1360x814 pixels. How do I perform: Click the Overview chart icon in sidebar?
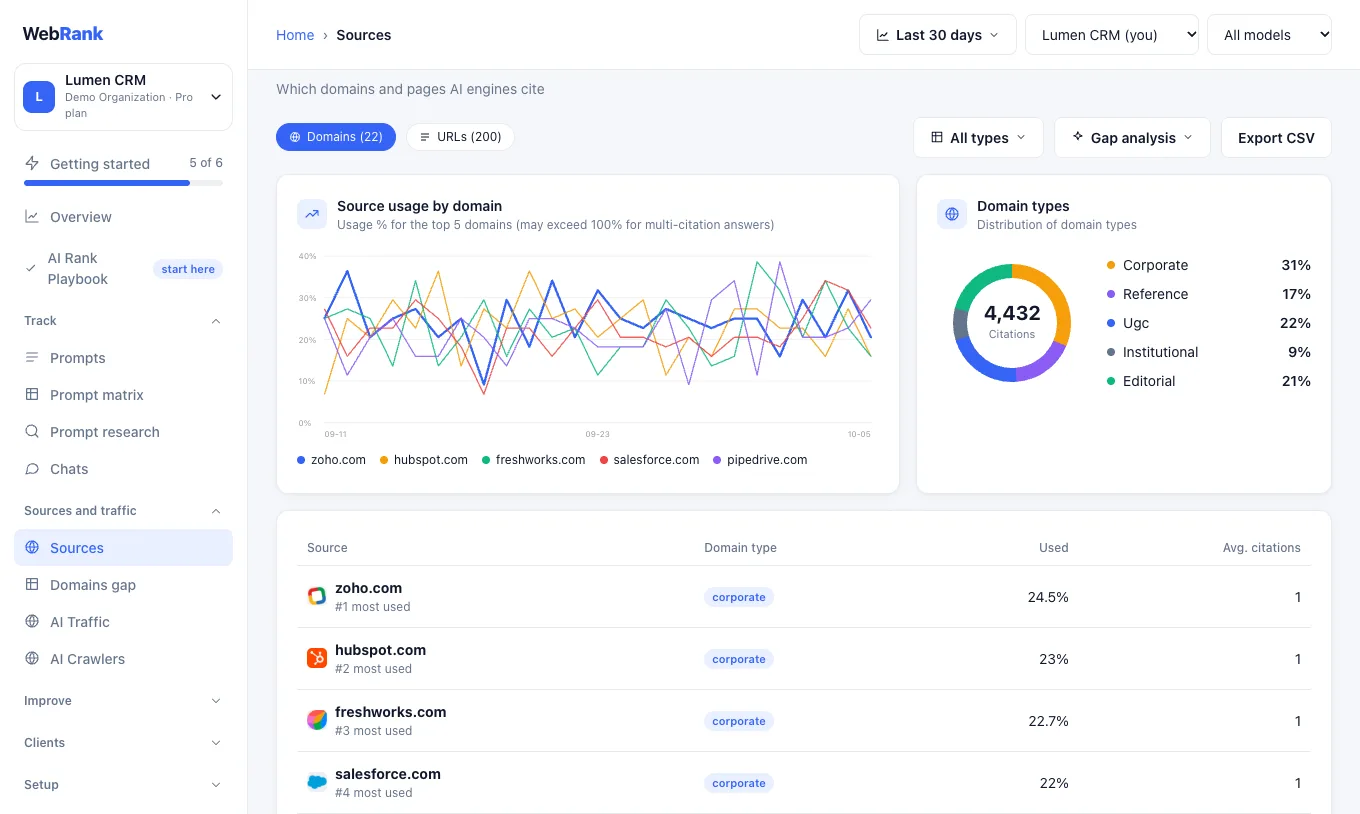click(32, 217)
